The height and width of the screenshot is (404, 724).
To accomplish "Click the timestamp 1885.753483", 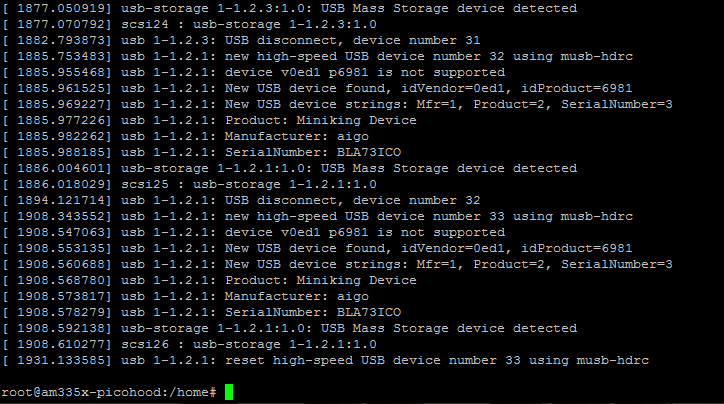I will coord(60,55).
